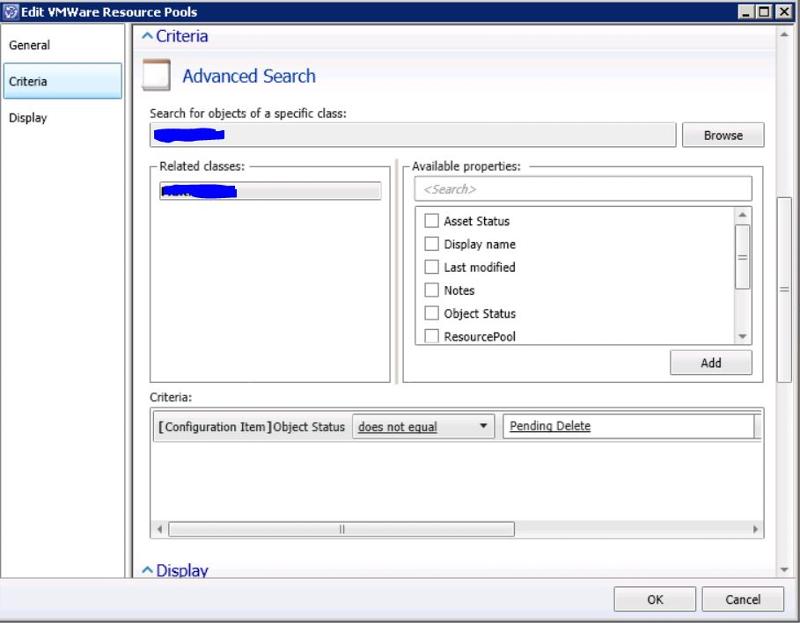Click the 'Advanced Search' heading text
The height and width of the screenshot is (623, 800).
(x=249, y=76)
